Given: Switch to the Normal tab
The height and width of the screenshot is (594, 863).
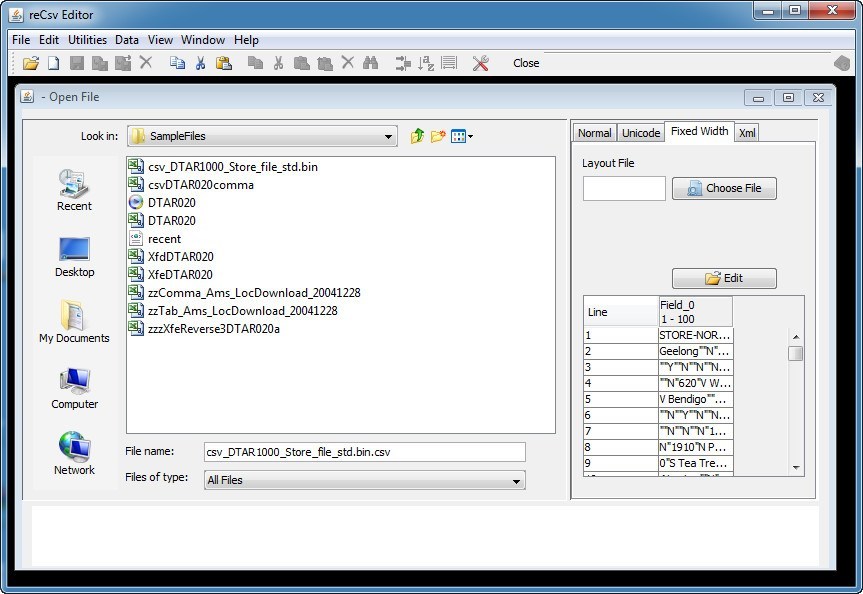Looking at the screenshot, I should 594,133.
